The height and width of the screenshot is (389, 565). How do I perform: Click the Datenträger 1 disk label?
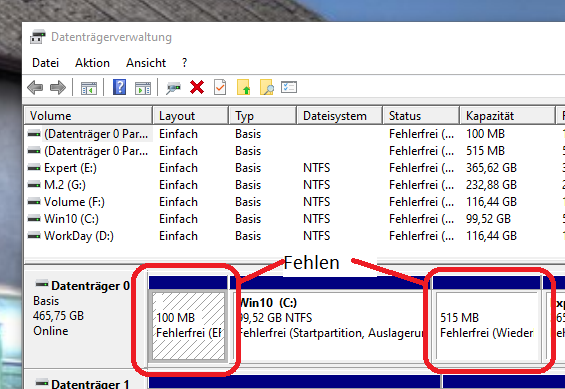point(90,384)
